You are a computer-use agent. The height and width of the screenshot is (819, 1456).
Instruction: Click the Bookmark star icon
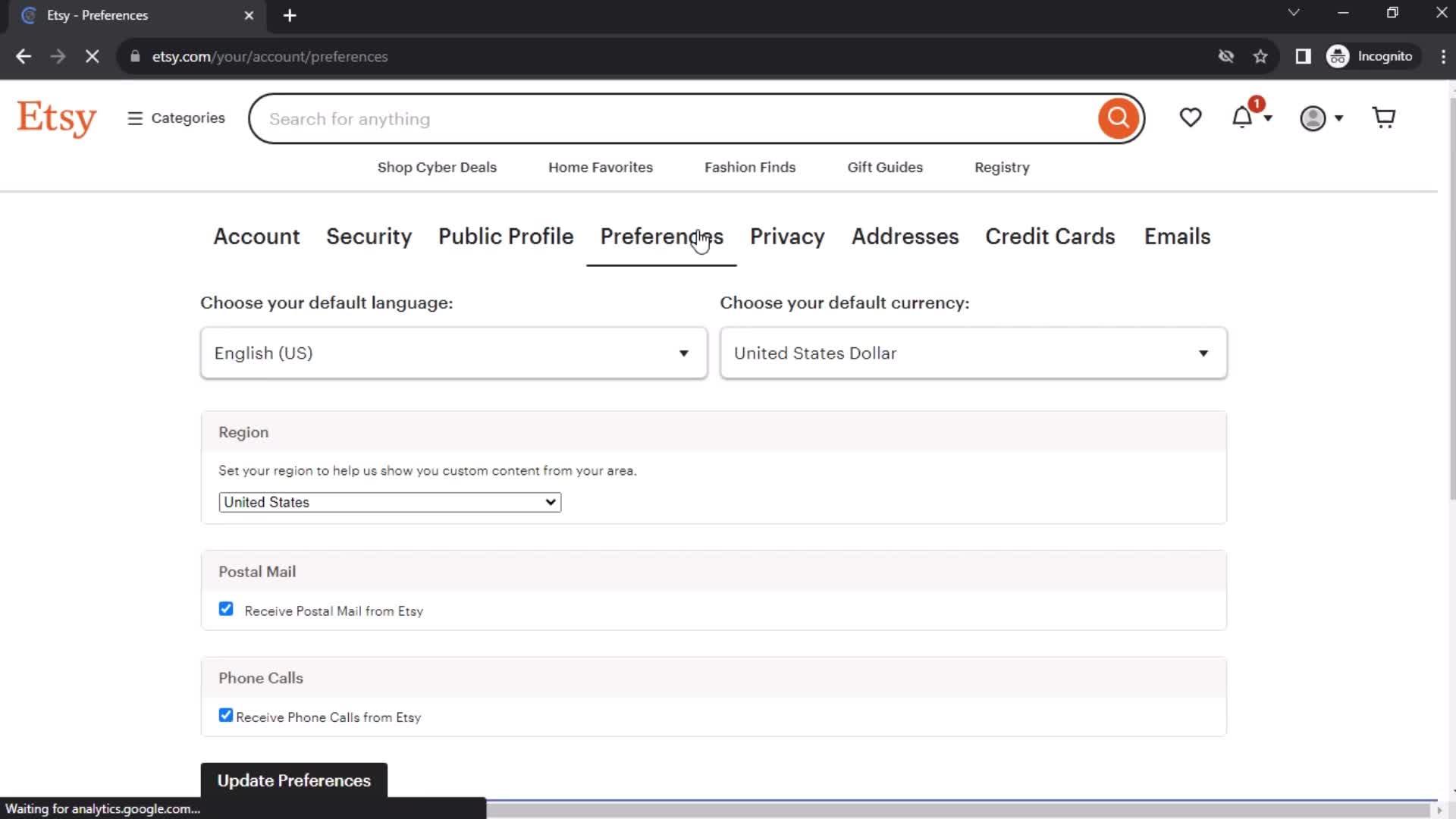click(1261, 56)
